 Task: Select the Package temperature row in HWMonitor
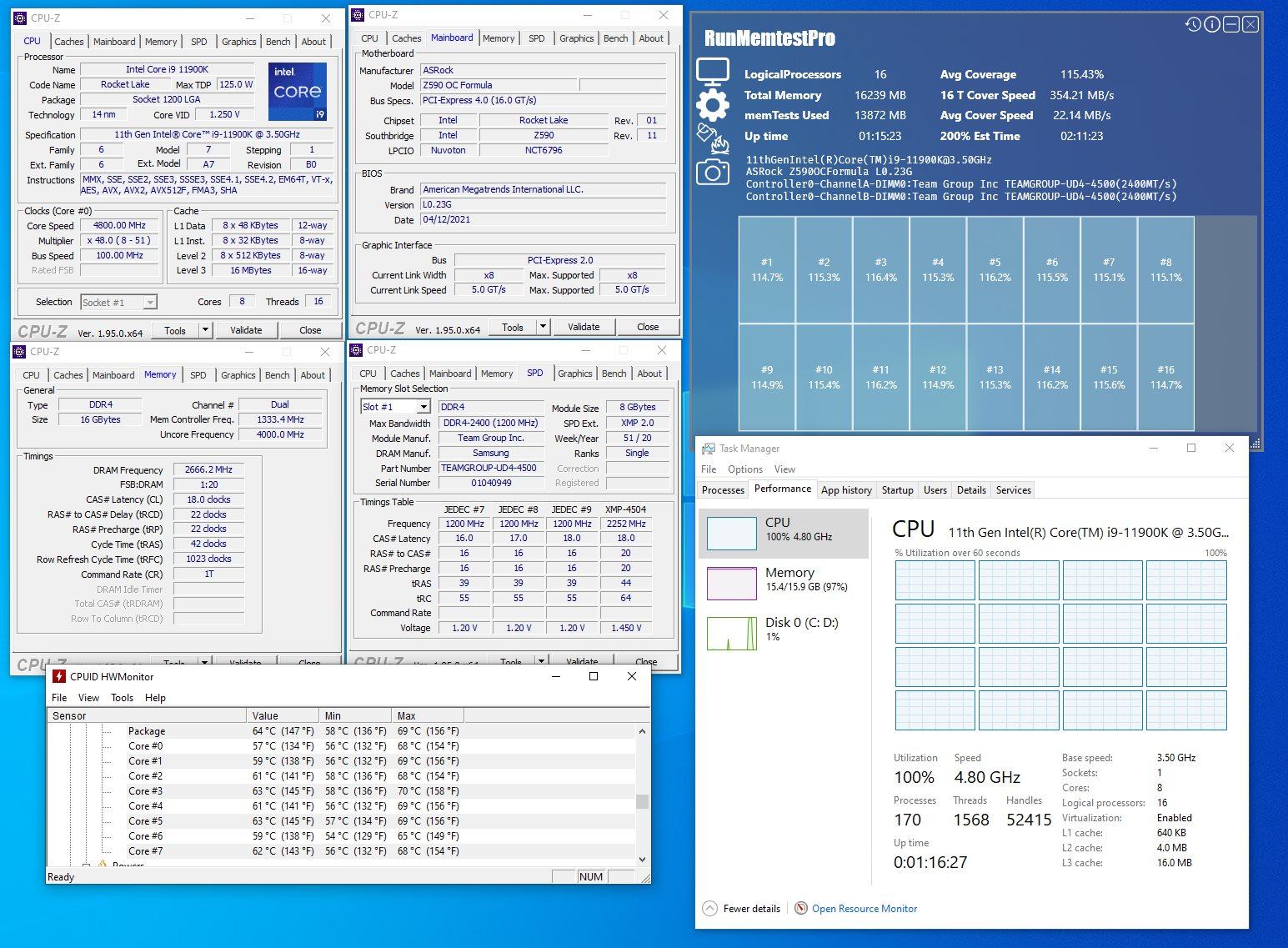[x=341, y=731]
